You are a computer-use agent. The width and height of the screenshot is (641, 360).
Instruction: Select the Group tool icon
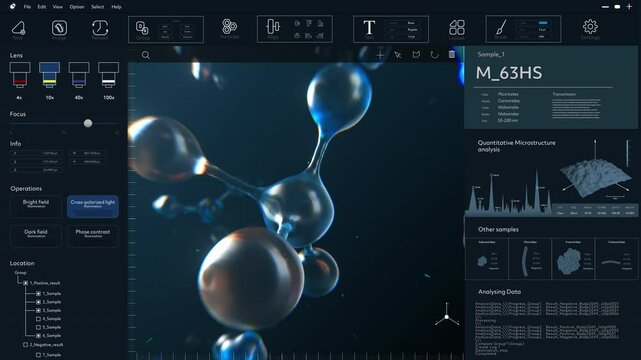coord(142,28)
